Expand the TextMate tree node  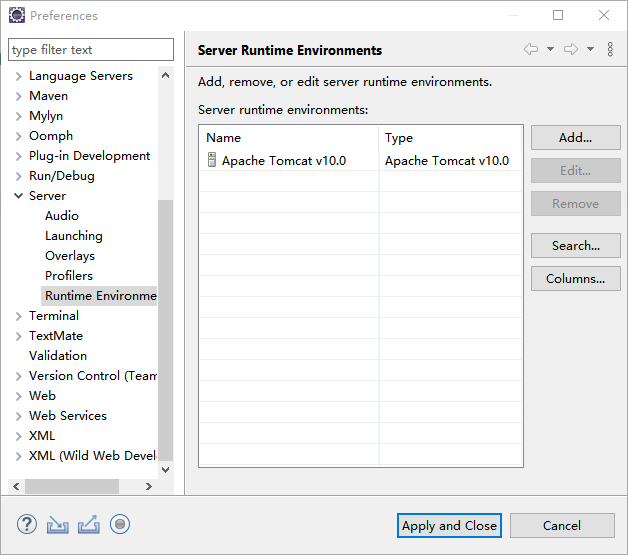pos(18,336)
